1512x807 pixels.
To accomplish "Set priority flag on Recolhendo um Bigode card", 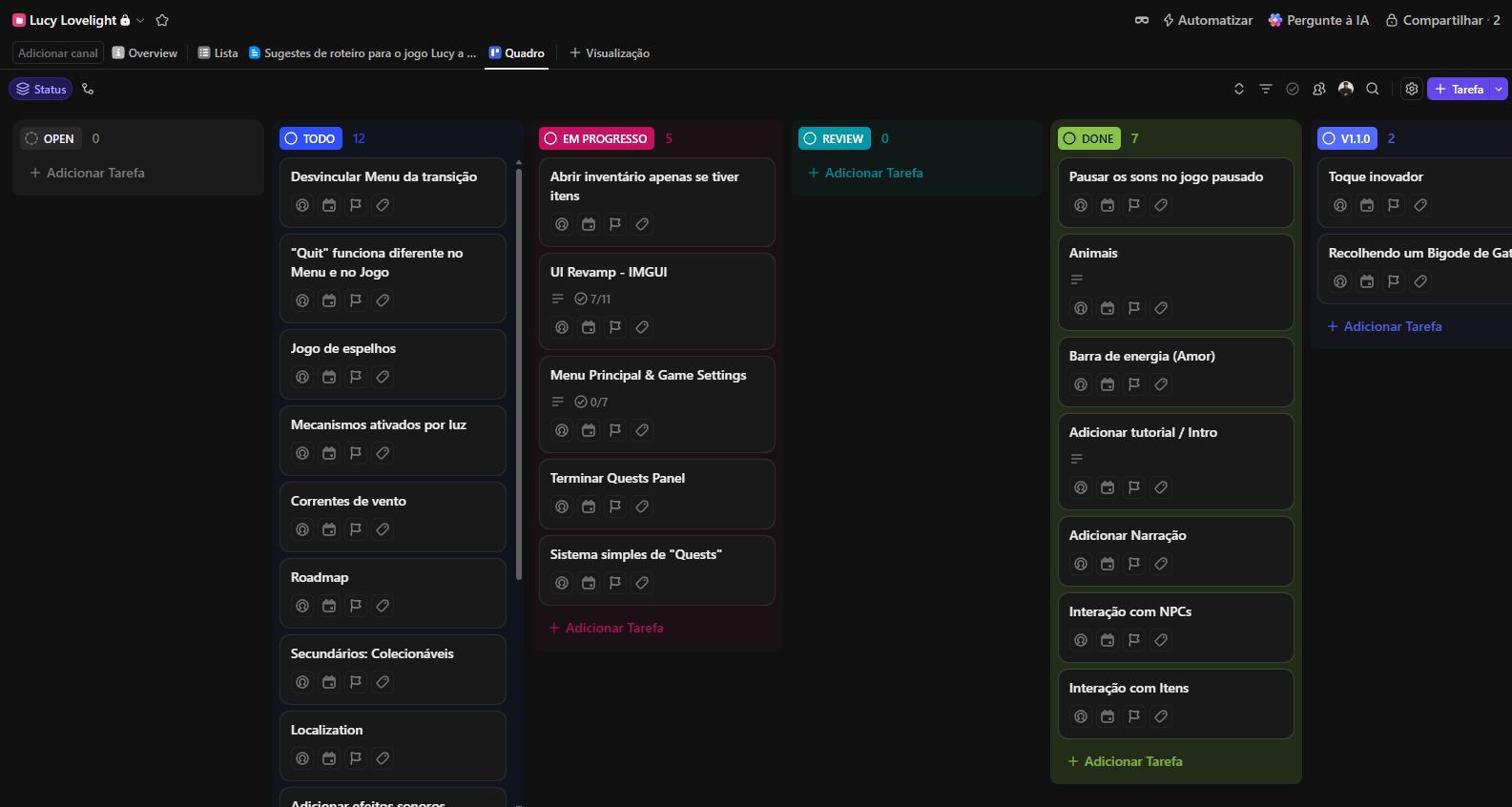I will click(x=1394, y=281).
